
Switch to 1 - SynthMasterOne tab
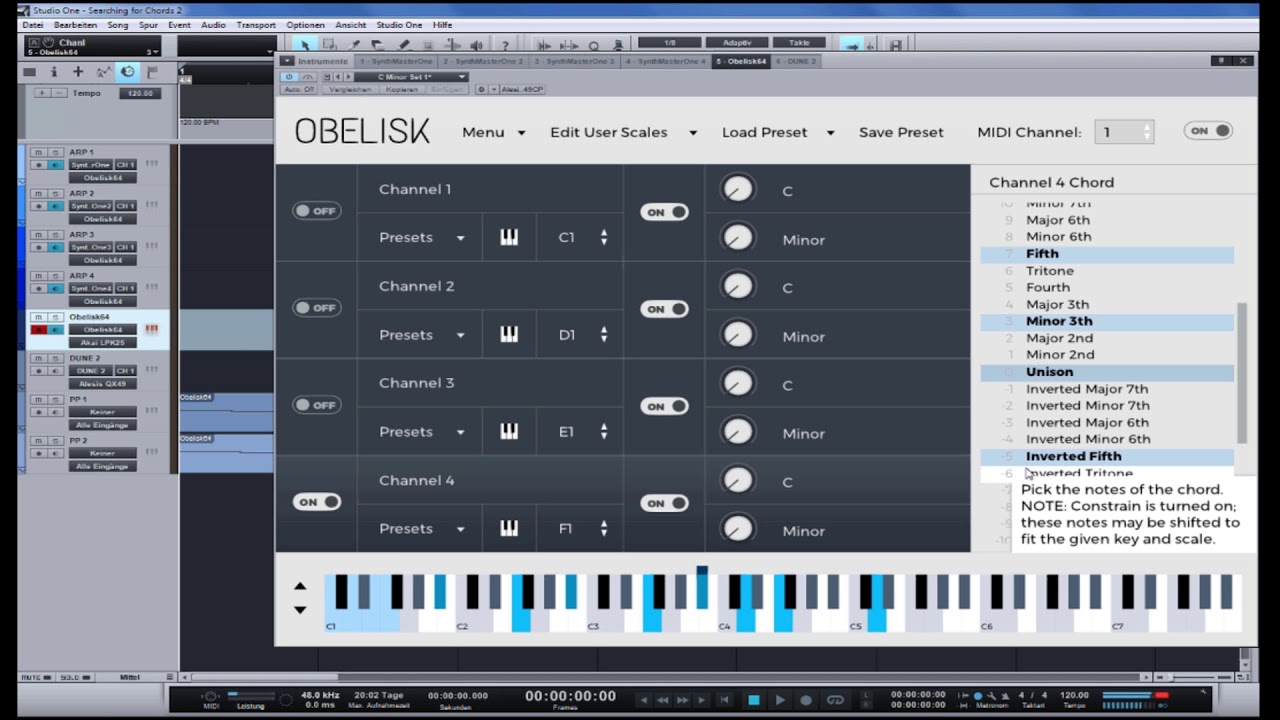point(395,61)
